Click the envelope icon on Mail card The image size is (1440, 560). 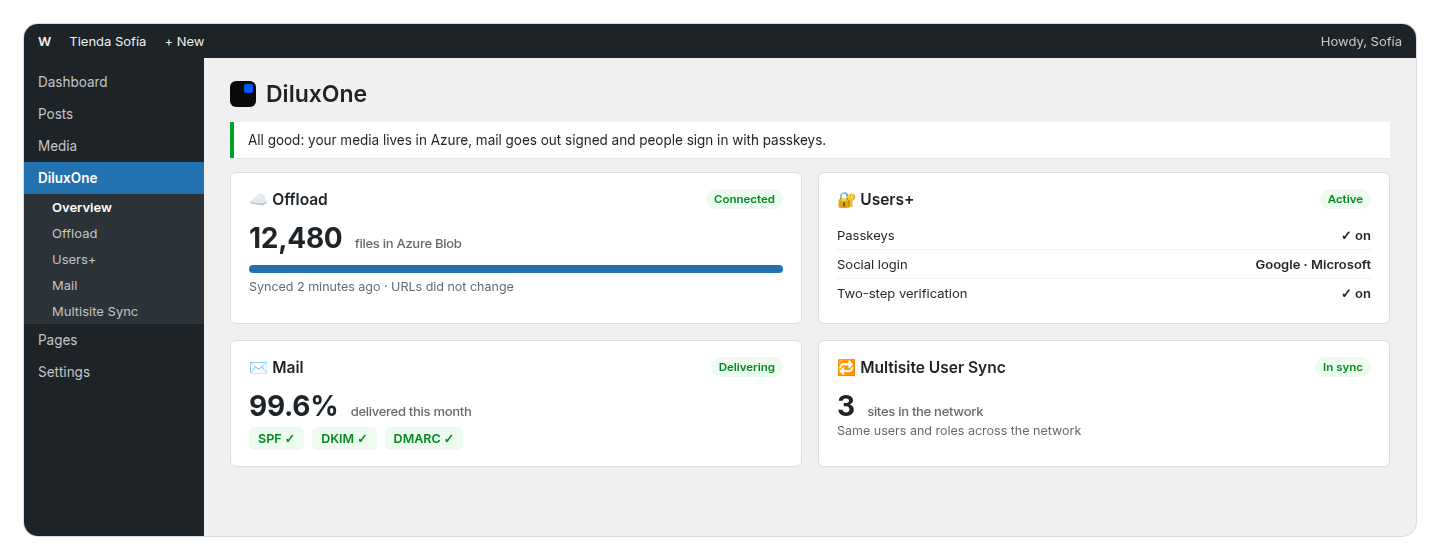coord(258,367)
